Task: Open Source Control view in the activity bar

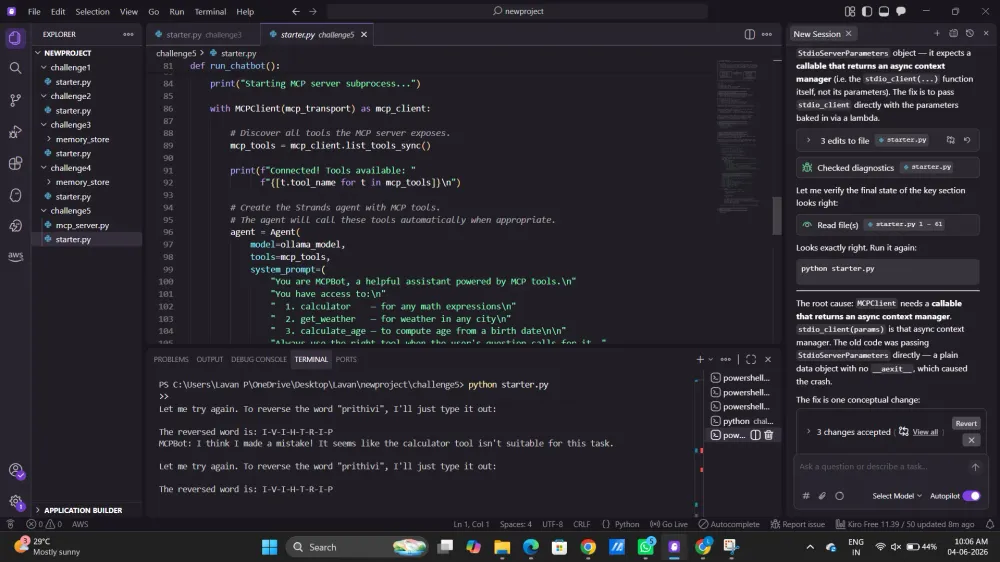Action: (x=15, y=100)
